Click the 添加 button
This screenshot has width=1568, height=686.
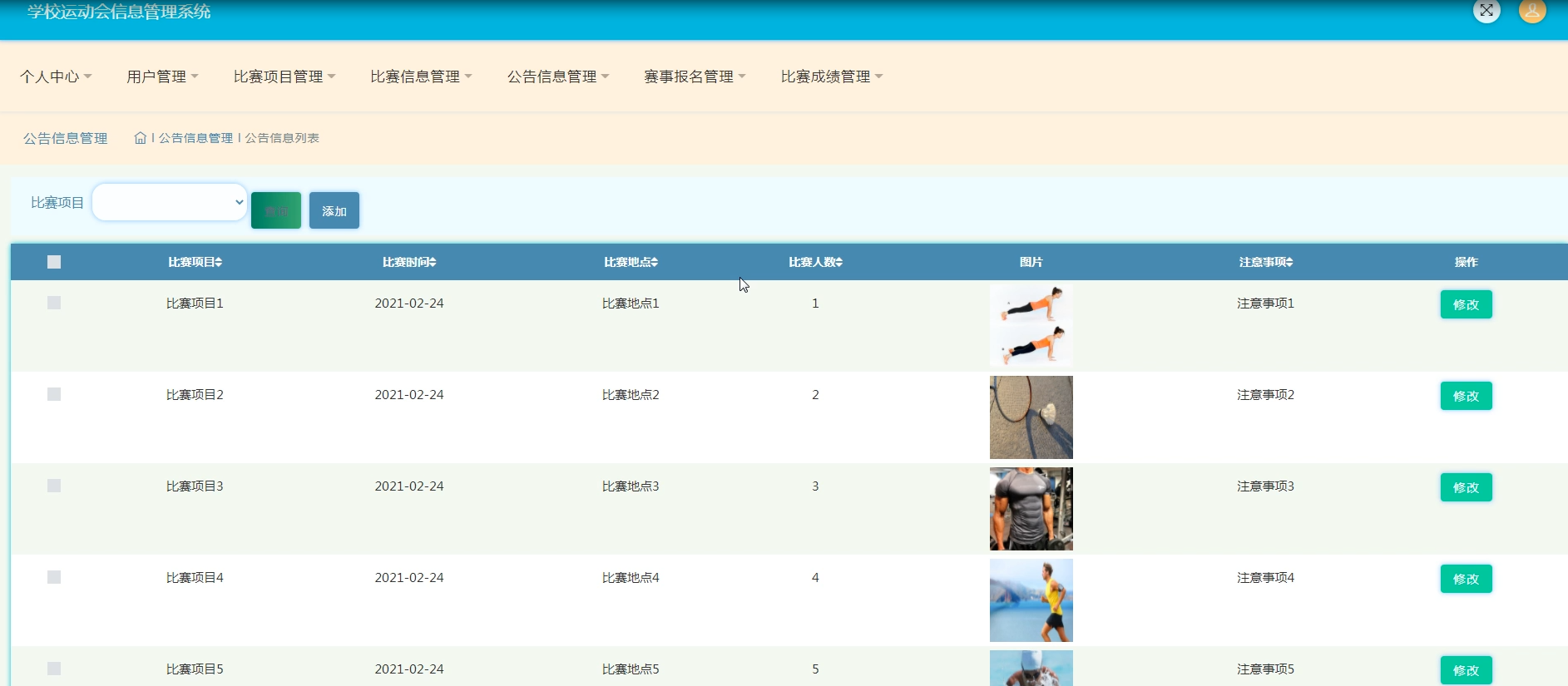pos(334,210)
